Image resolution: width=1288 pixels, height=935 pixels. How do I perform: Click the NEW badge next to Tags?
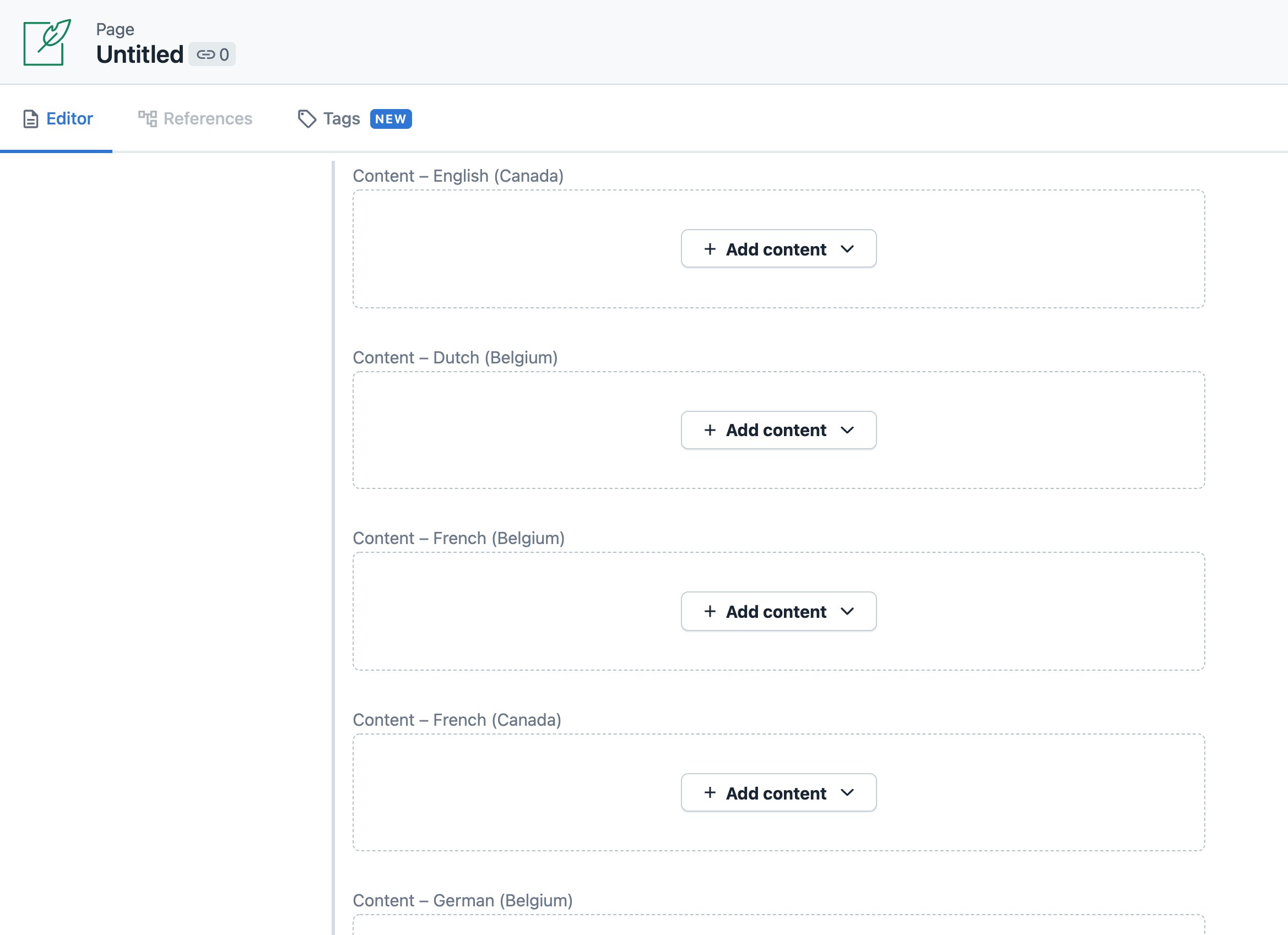[x=390, y=119]
